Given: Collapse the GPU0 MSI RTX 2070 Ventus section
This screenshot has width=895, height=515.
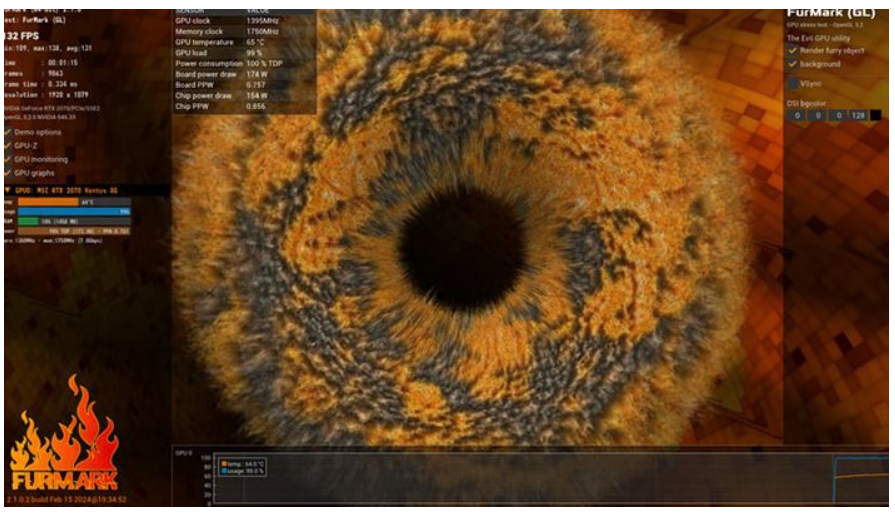Looking at the screenshot, I should [8, 190].
